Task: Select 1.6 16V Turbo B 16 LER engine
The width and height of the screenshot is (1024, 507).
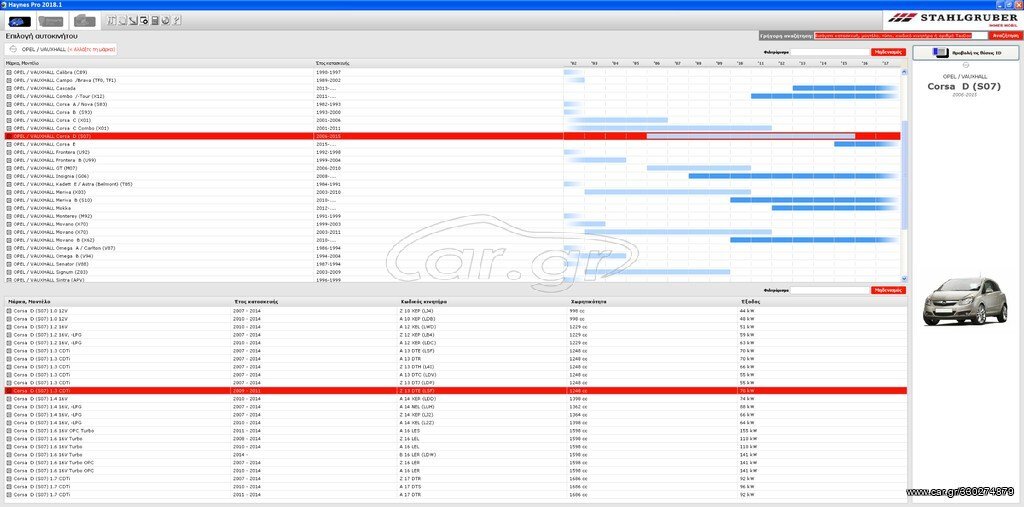Action: pos(456,455)
